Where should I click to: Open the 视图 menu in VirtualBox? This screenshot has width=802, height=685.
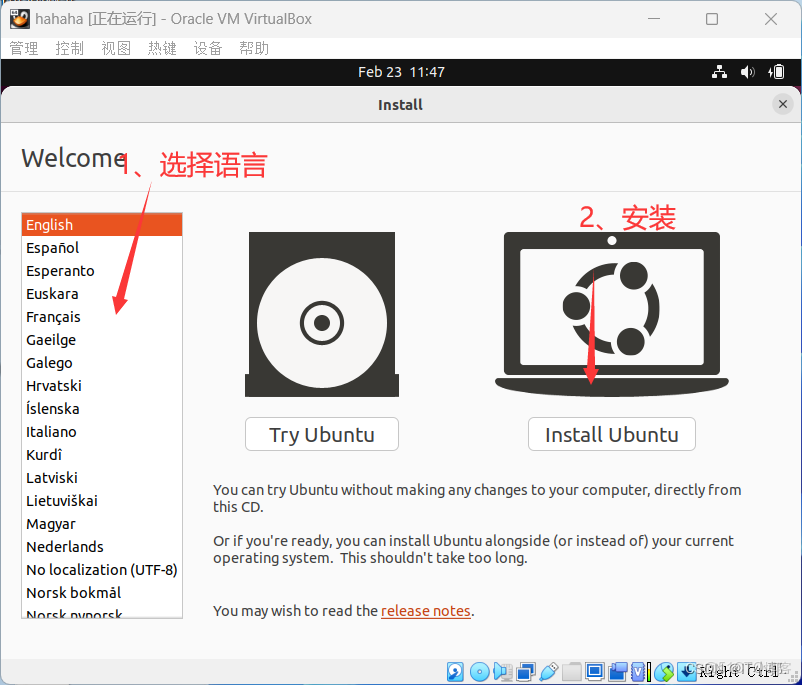(x=116, y=47)
